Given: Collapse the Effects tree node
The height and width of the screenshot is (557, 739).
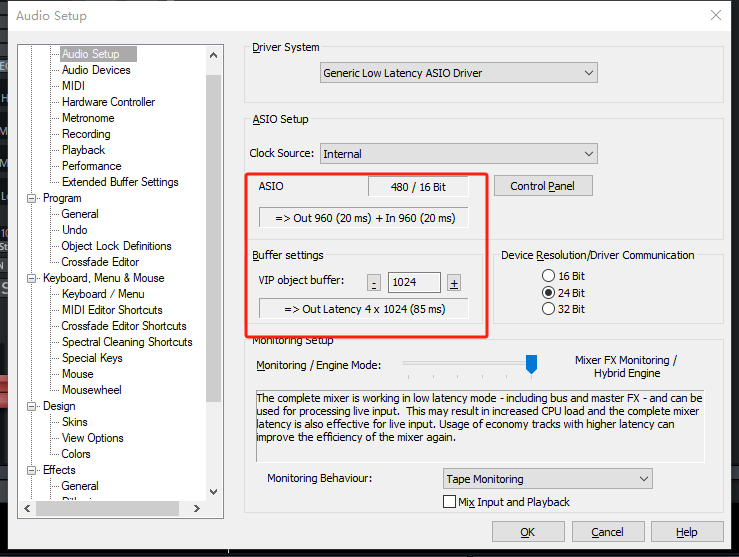Looking at the screenshot, I should (x=31, y=470).
